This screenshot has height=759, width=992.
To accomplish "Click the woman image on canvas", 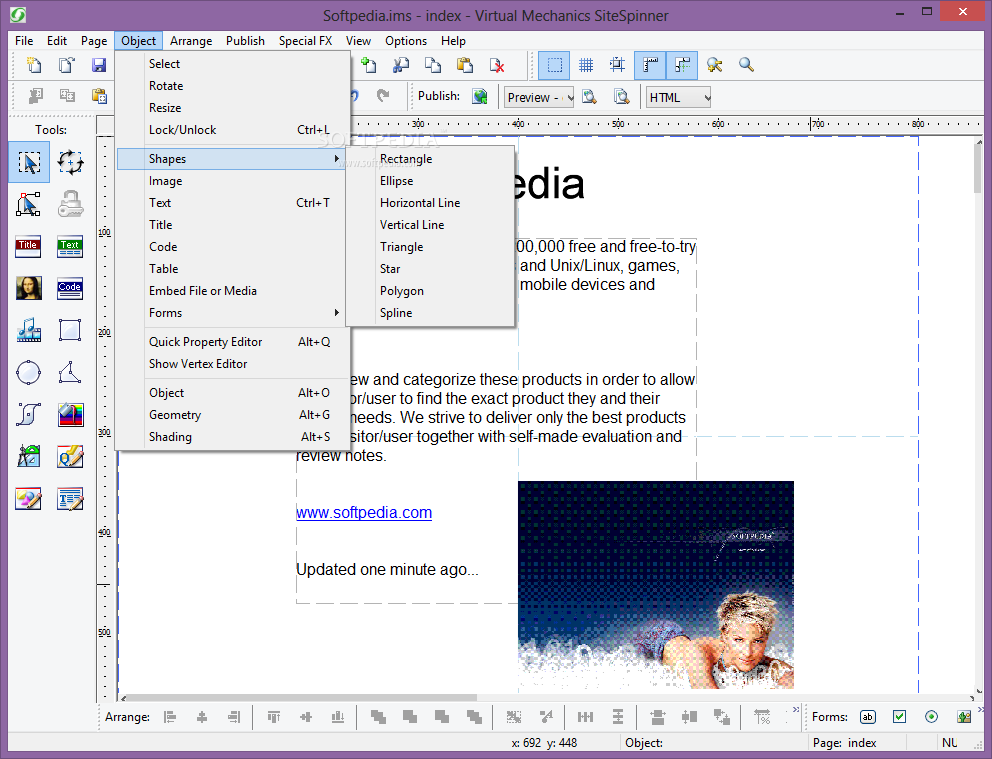I will pyautogui.click(x=656, y=585).
